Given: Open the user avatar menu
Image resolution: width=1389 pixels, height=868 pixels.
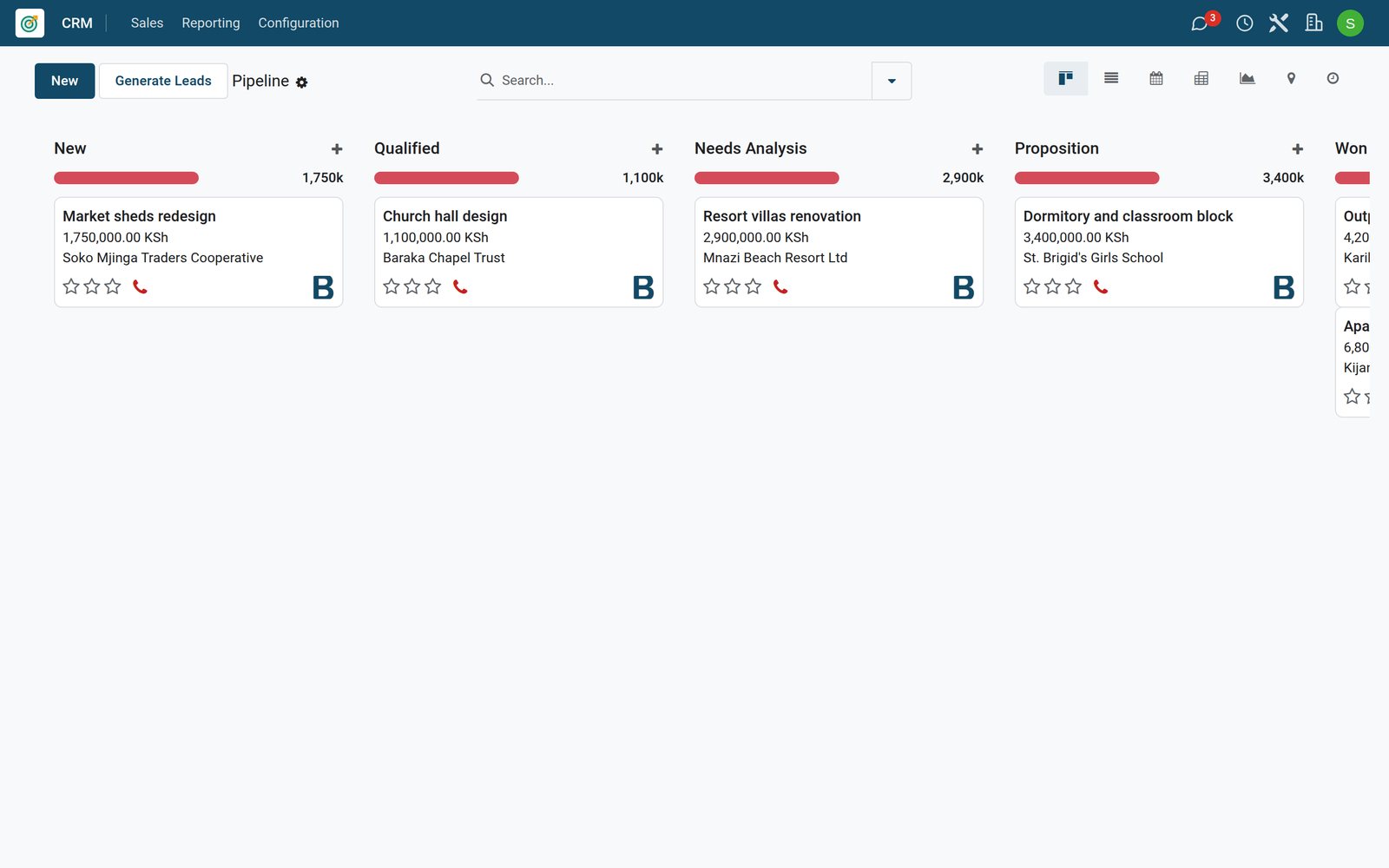Looking at the screenshot, I should point(1350,23).
